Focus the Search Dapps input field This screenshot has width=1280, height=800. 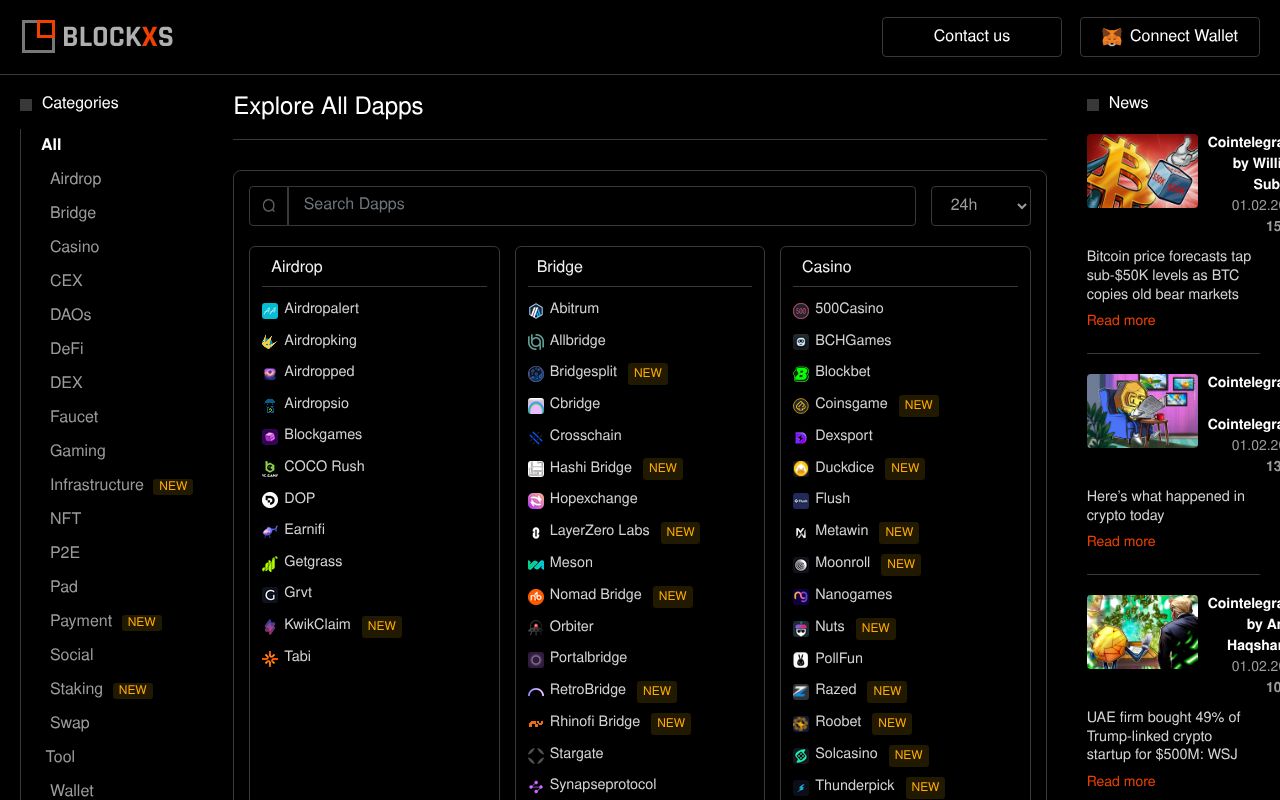601,206
